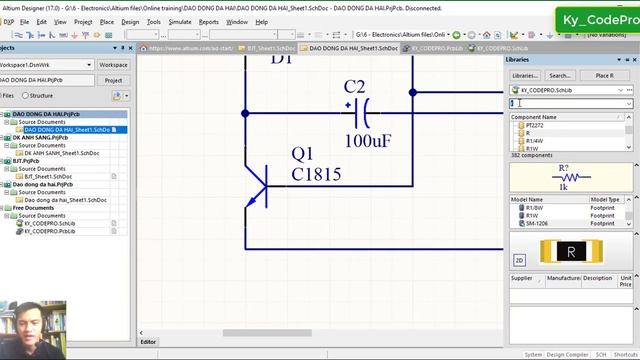The width and height of the screenshot is (640, 360).
Task: Click the SM-1206 footprint 3D preview
Action: pos(571,251)
